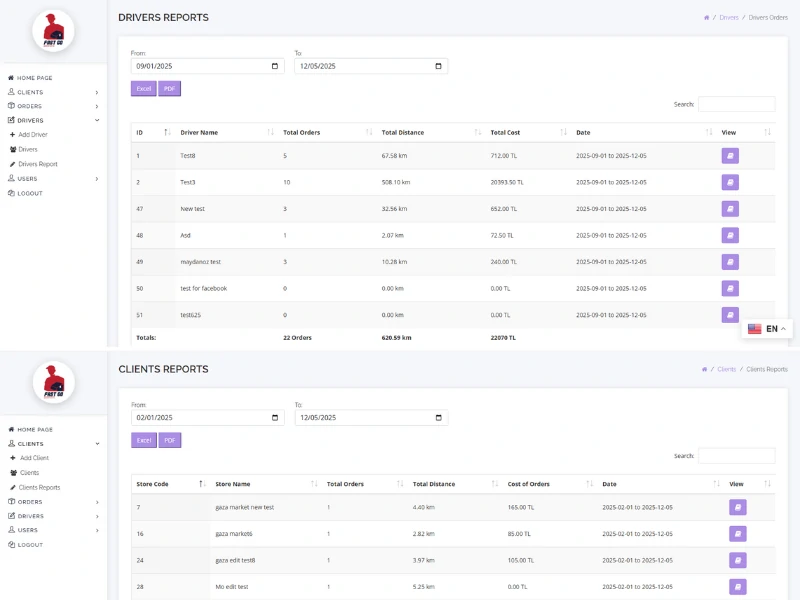Click view icon for driver 'Asd'
Viewport: 800px width, 600px height.
730,235
